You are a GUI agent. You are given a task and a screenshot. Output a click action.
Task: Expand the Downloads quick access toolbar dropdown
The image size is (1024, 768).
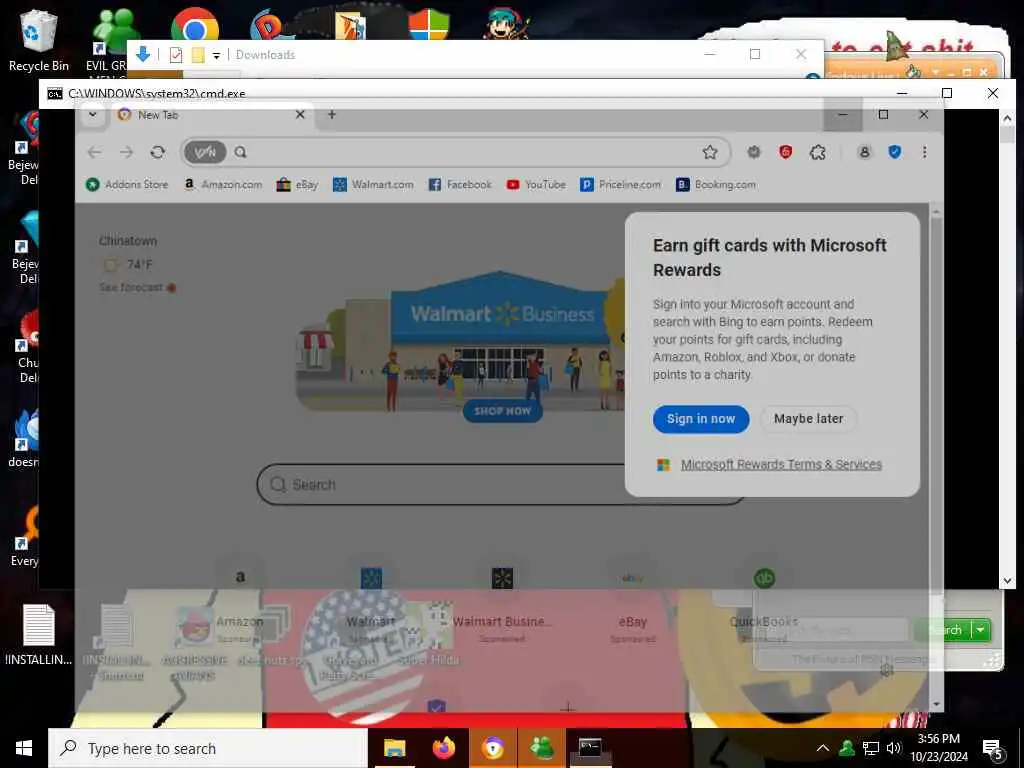coord(216,56)
